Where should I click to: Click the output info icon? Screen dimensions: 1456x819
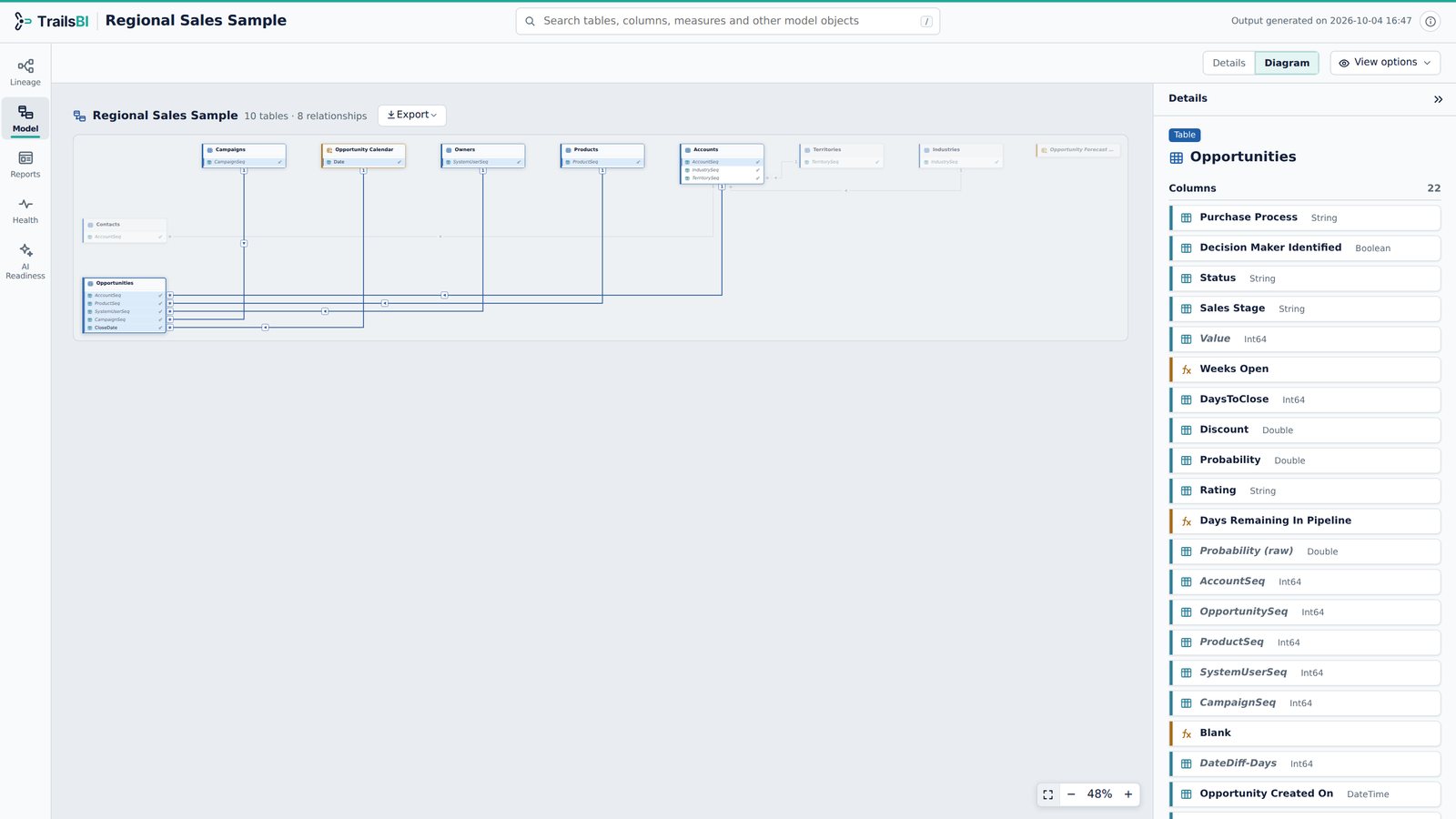pos(1431,21)
